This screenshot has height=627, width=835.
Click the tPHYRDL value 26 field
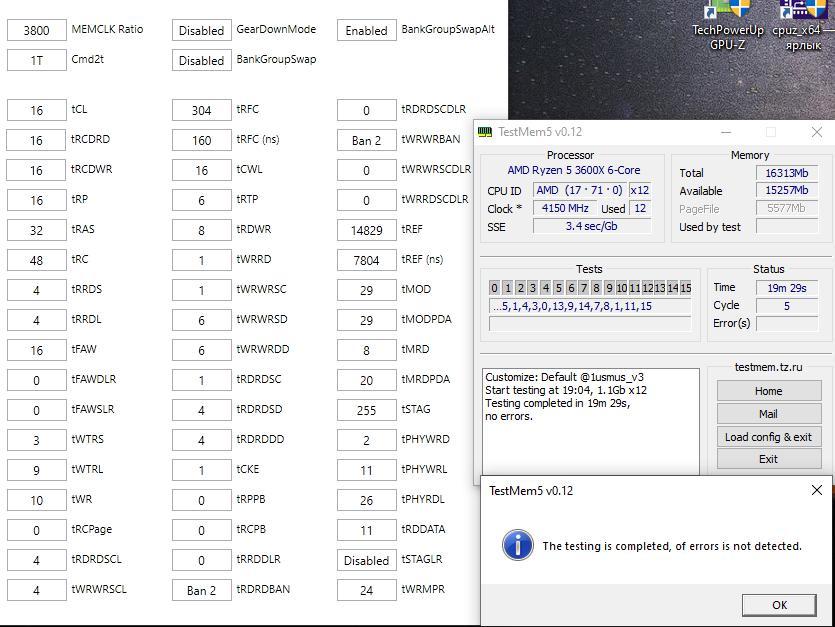367,500
